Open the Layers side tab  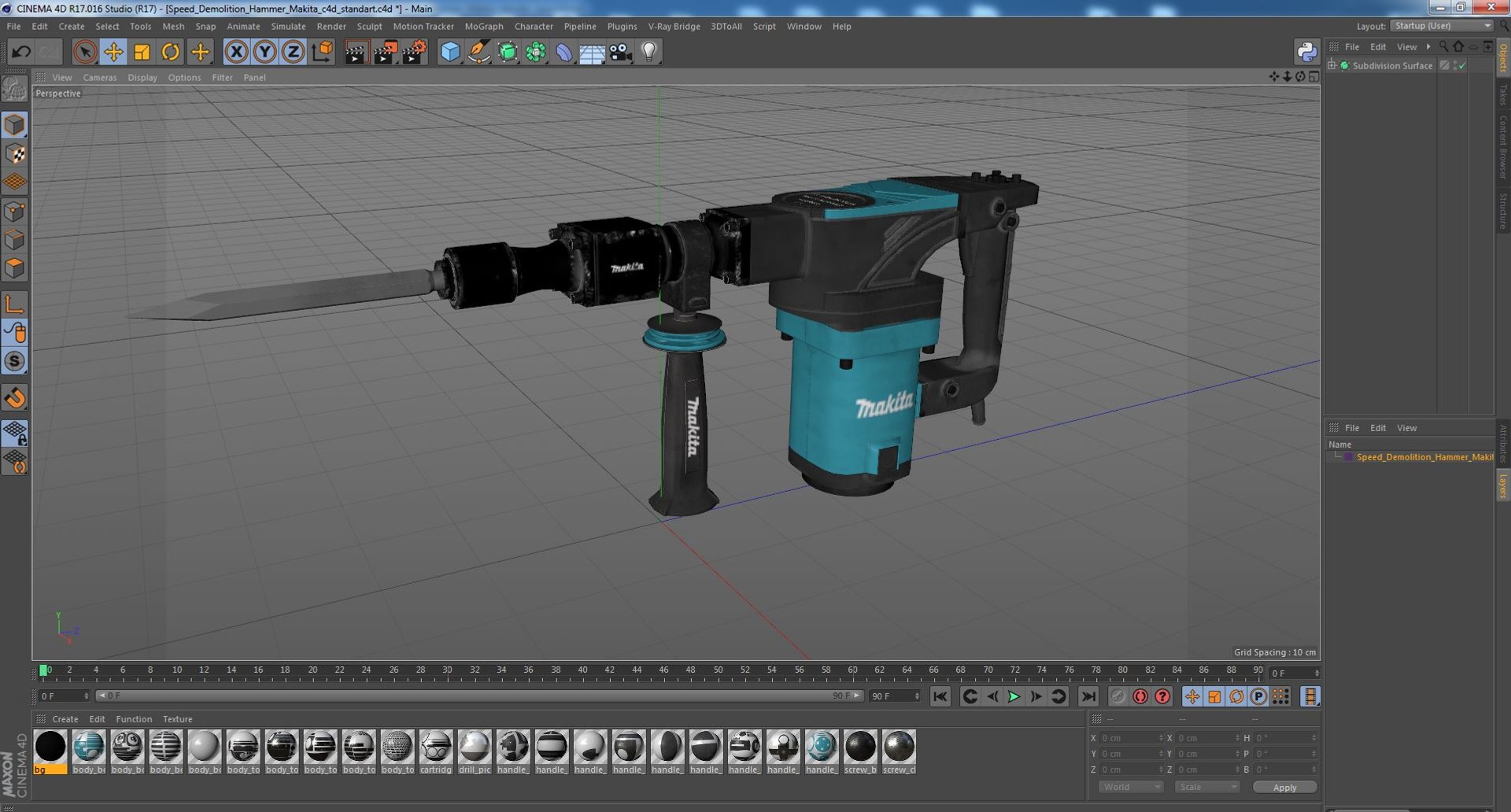(x=1502, y=485)
